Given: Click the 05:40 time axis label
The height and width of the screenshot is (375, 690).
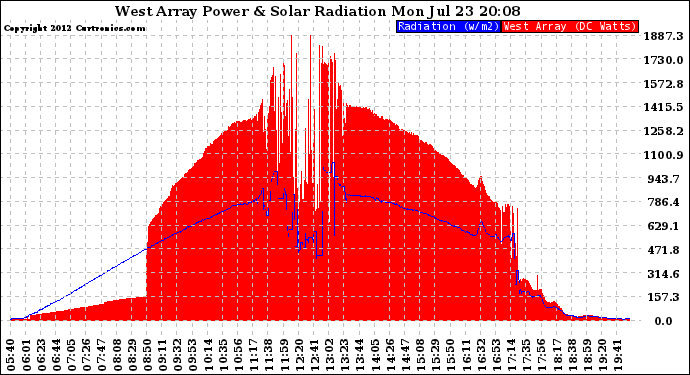Looking at the screenshot, I should tap(11, 354).
